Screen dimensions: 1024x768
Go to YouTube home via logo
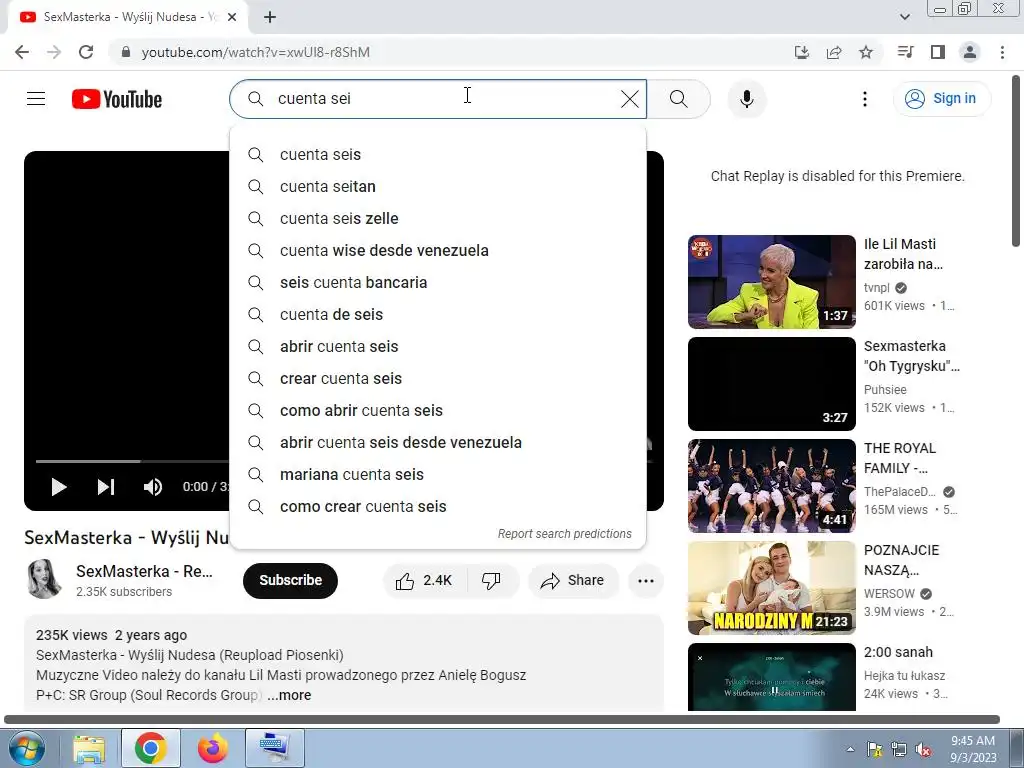coord(117,99)
